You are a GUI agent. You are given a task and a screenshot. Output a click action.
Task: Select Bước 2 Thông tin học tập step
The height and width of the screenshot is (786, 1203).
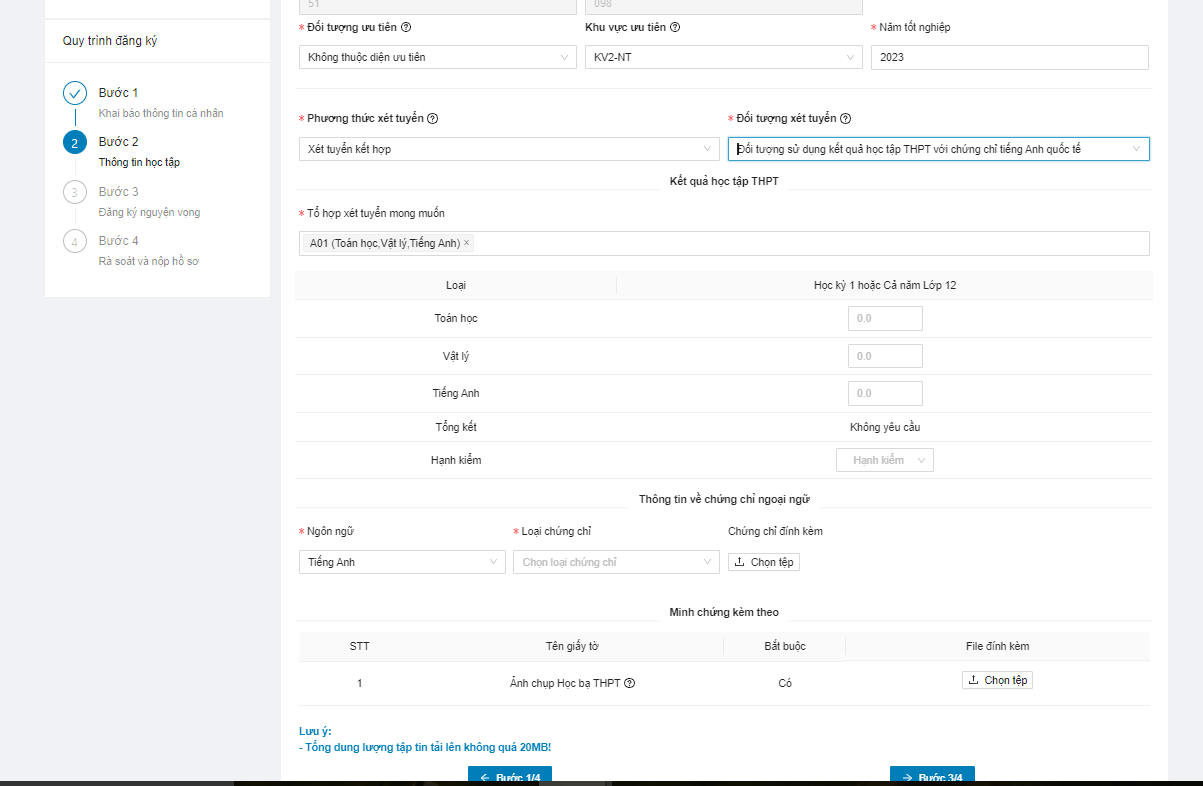pyautogui.click(x=118, y=142)
